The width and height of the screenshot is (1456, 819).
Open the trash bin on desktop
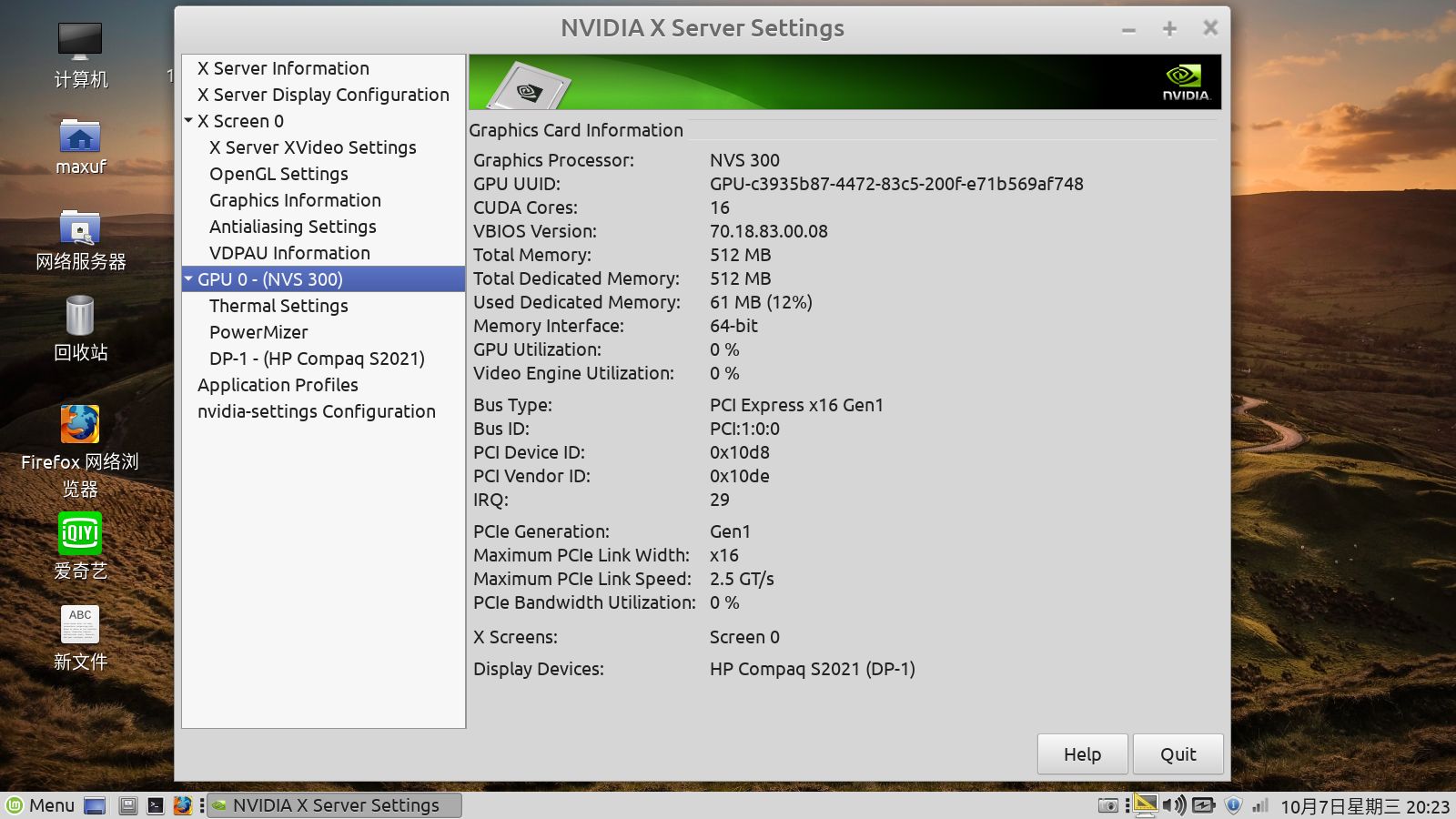(80, 317)
